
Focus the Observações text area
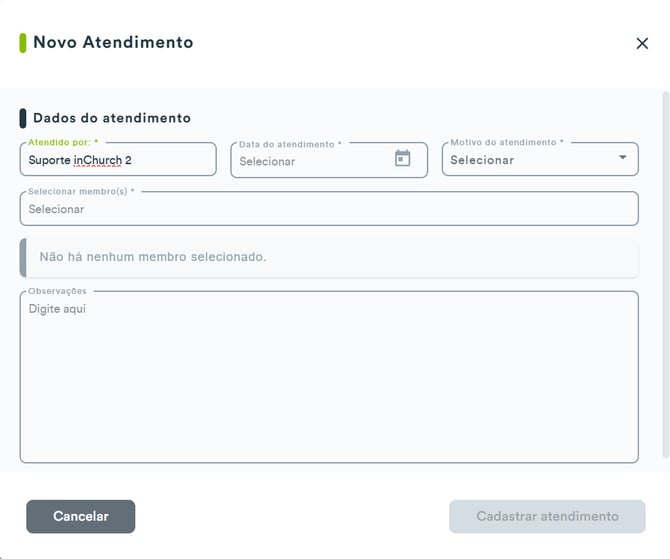pyautogui.click(x=329, y=377)
